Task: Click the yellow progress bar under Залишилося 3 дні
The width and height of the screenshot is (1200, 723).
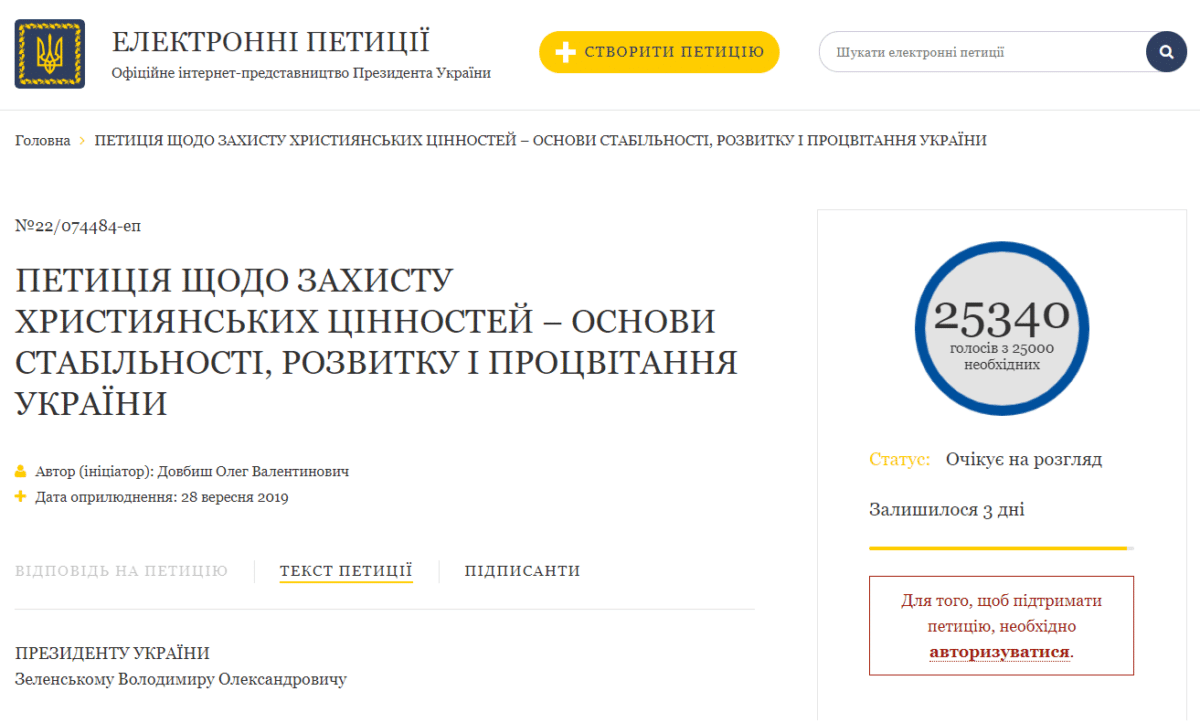Action: [x=1001, y=548]
